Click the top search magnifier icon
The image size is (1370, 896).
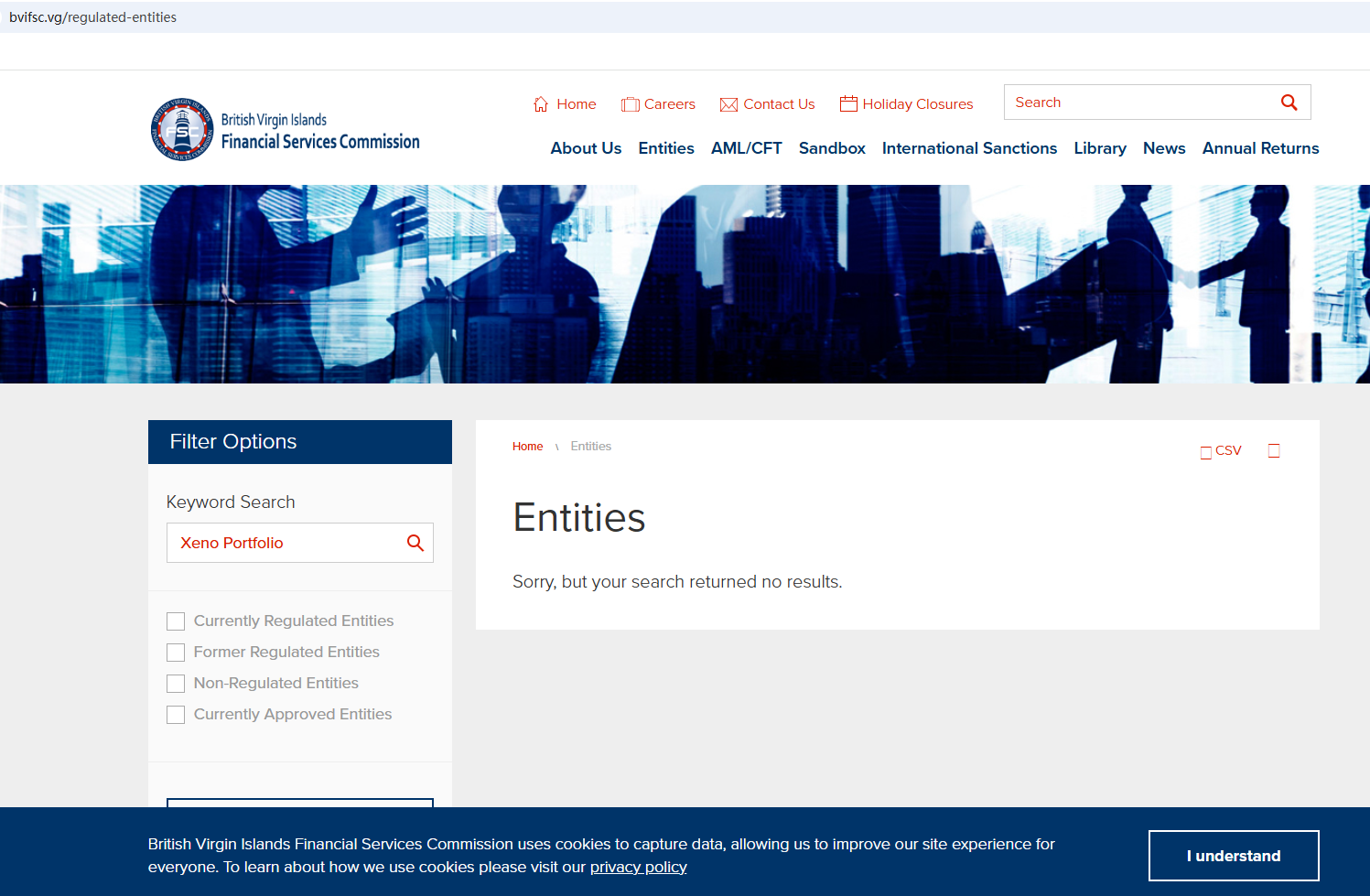coord(1289,103)
